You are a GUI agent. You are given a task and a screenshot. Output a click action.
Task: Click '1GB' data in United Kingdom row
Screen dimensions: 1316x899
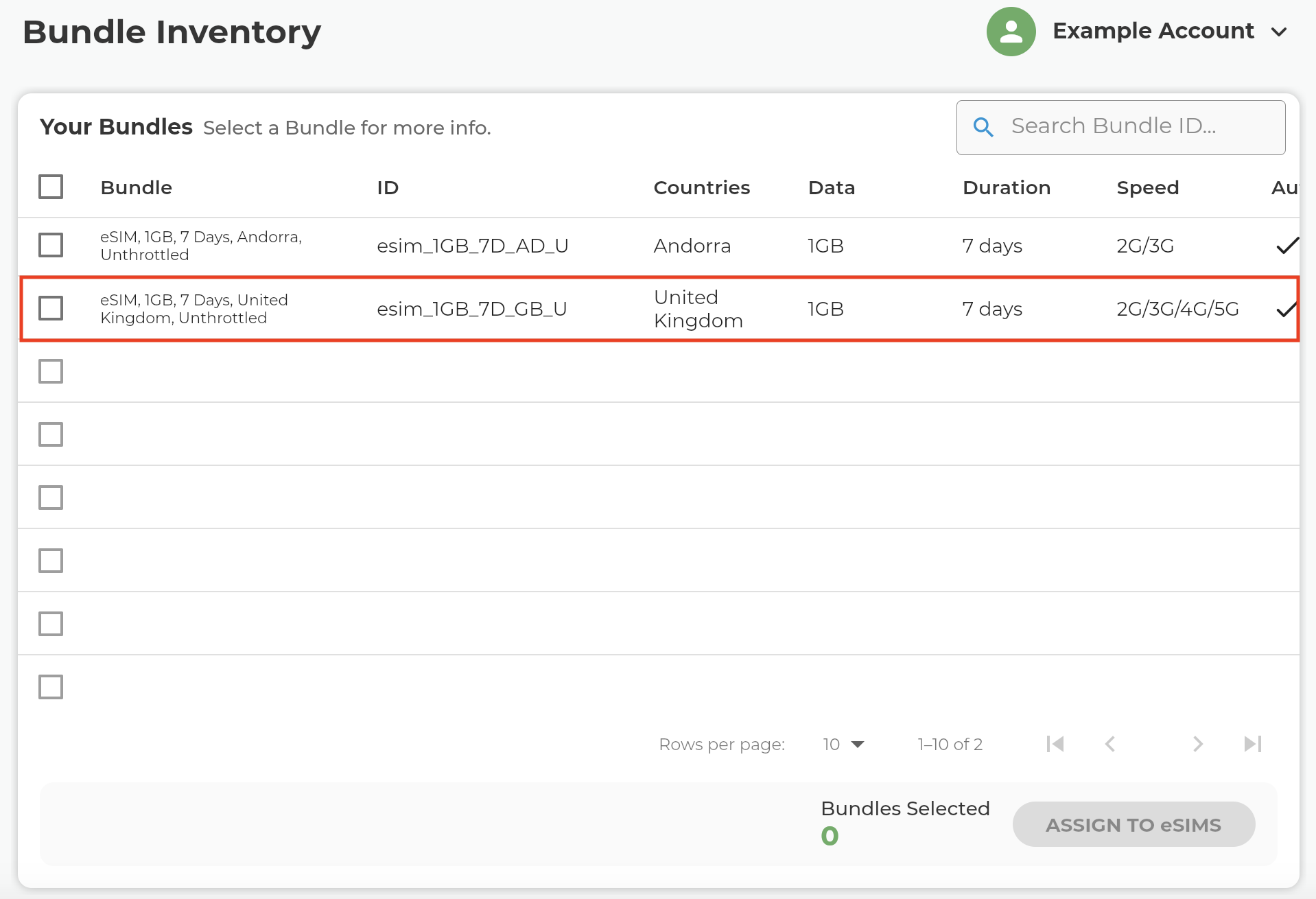pyautogui.click(x=825, y=309)
